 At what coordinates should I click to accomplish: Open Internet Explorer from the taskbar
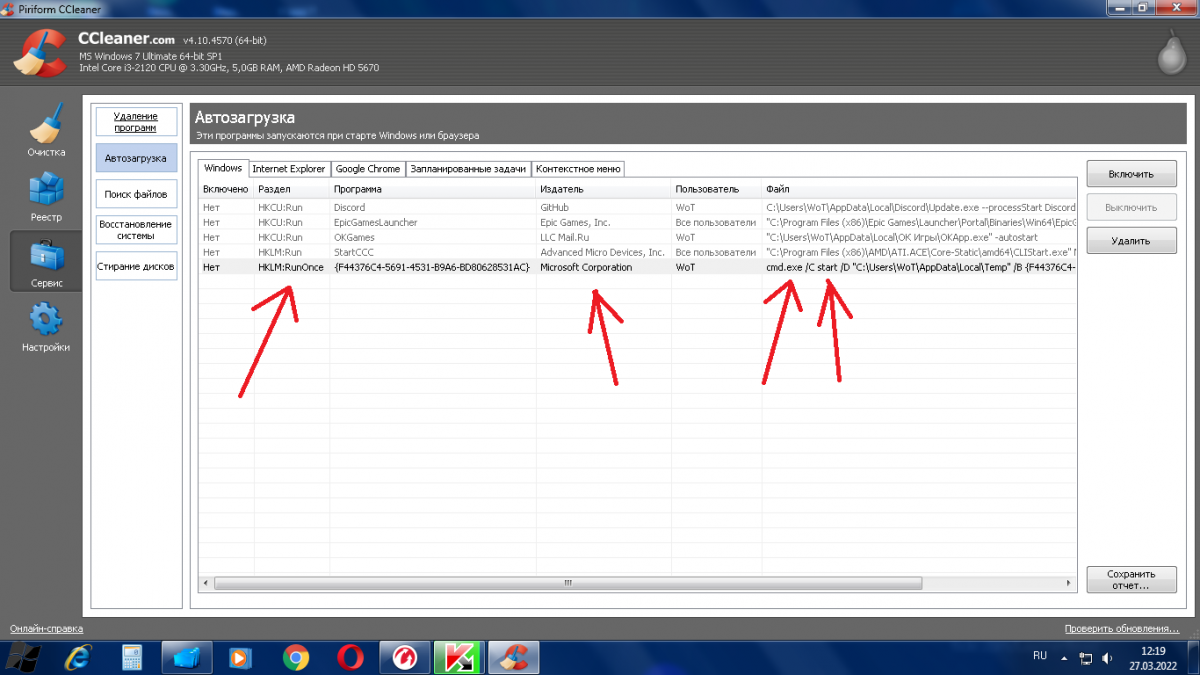[77, 657]
